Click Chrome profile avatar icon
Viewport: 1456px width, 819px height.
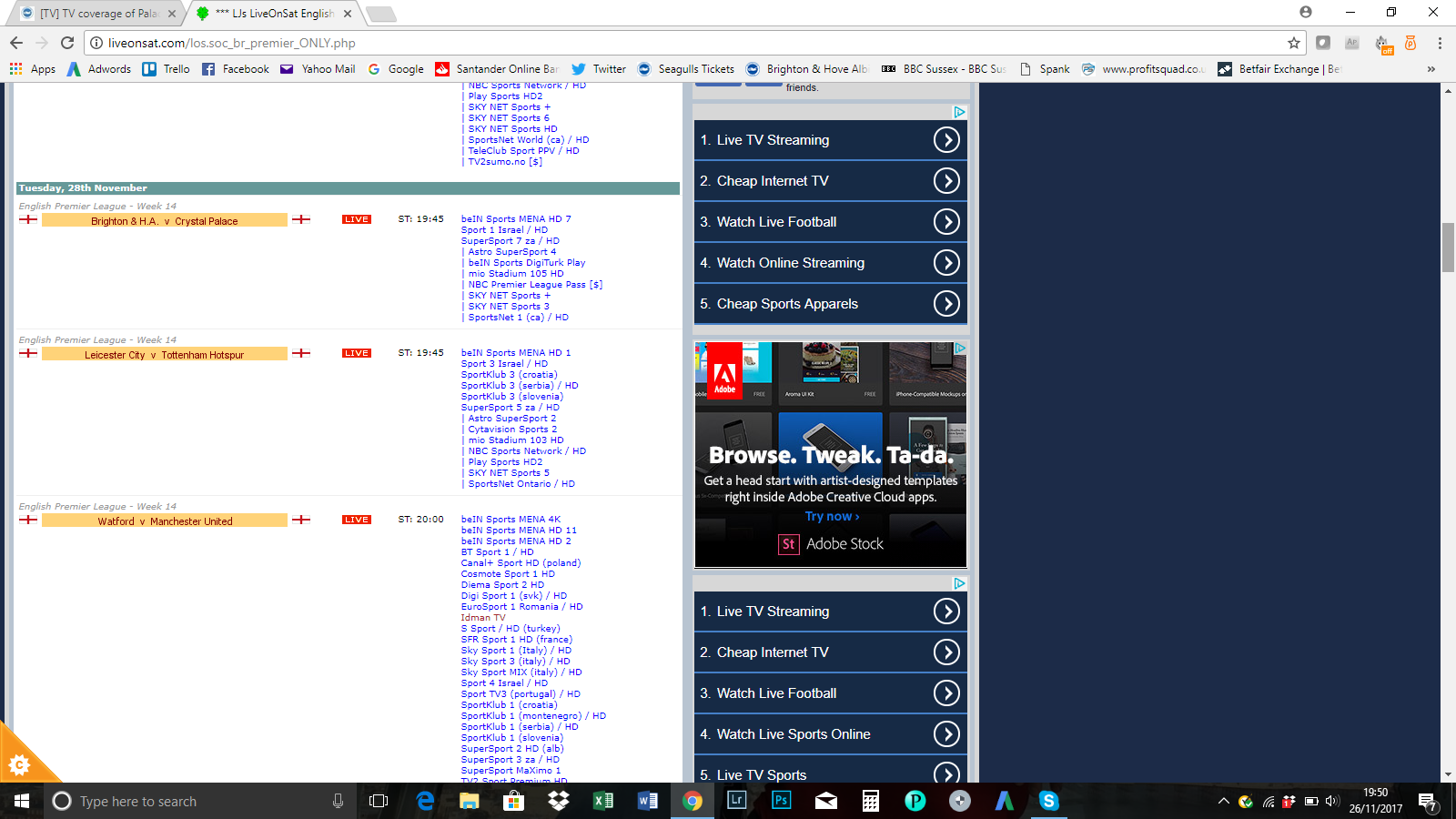pyautogui.click(x=1306, y=12)
